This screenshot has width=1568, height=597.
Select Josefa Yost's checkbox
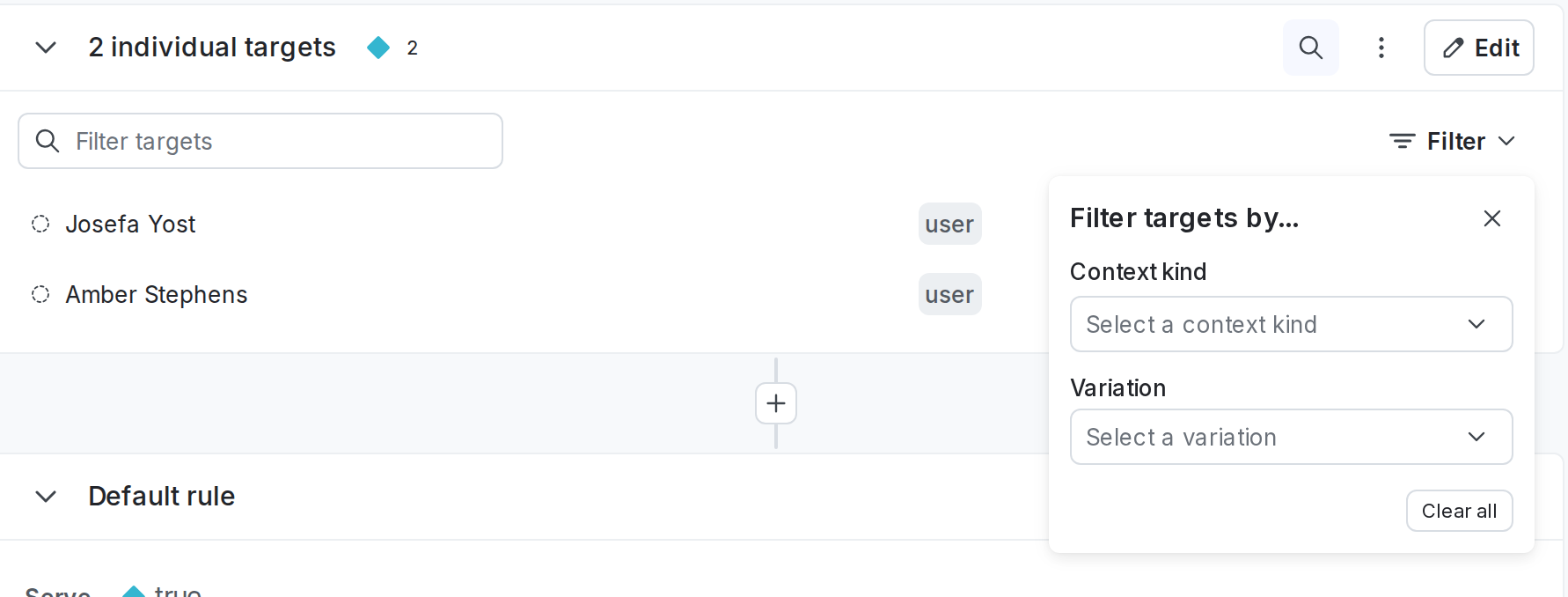[x=40, y=224]
